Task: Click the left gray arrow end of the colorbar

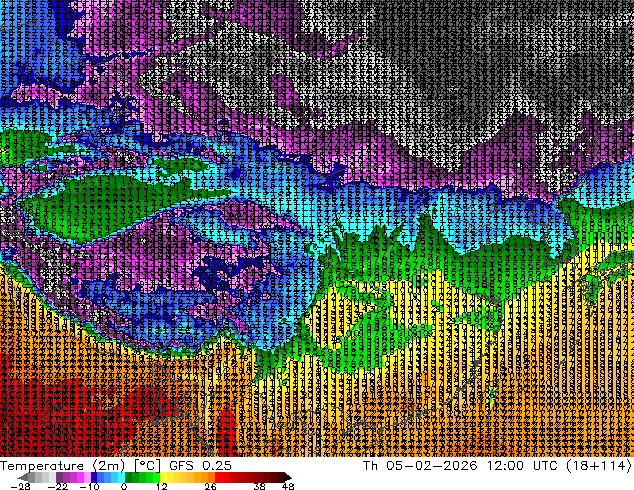Action: pyautogui.click(x=23, y=477)
